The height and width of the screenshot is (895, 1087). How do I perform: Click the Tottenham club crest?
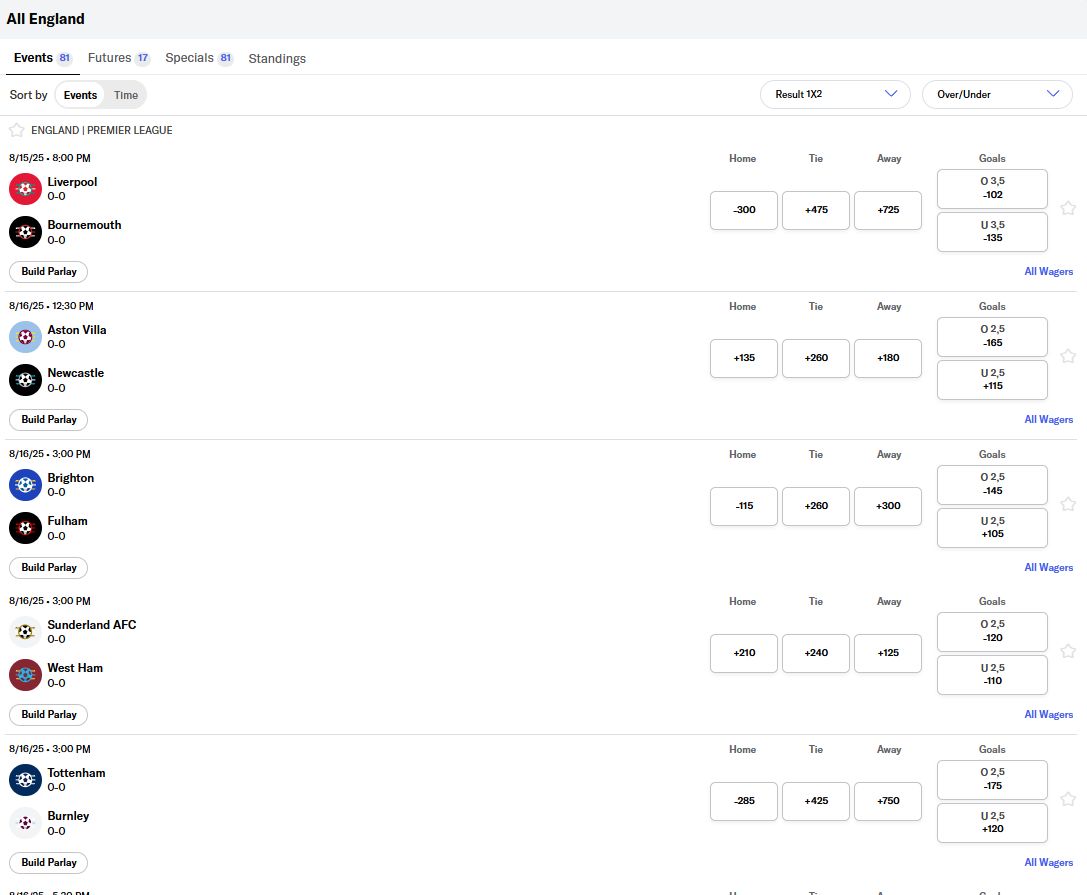(24, 780)
